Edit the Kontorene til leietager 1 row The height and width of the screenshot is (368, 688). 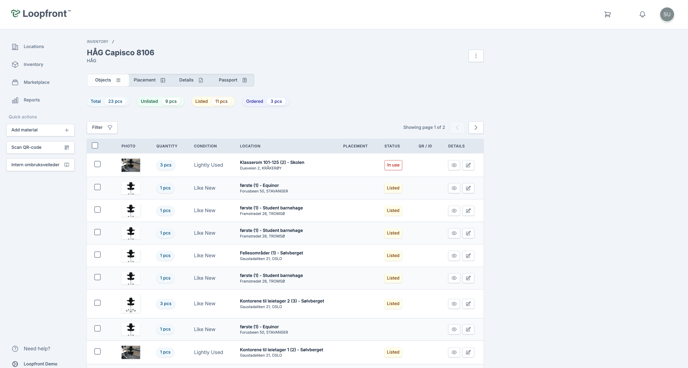coord(468,352)
